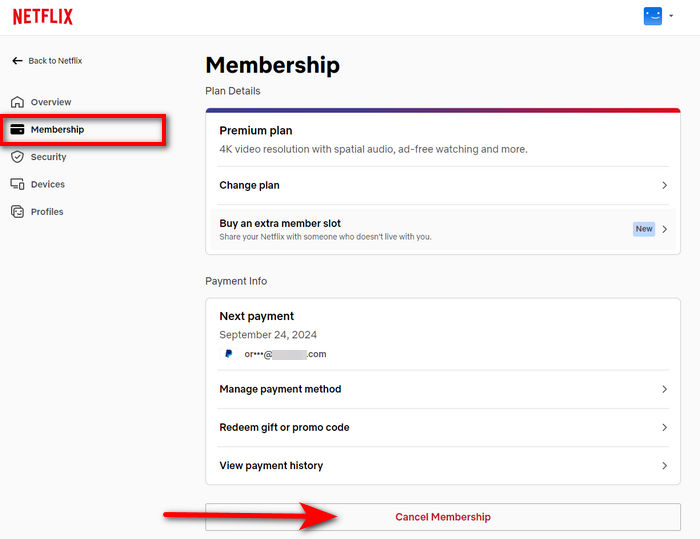The image size is (700, 539).
Task: Open the profile avatar menu
Action: coord(653,16)
